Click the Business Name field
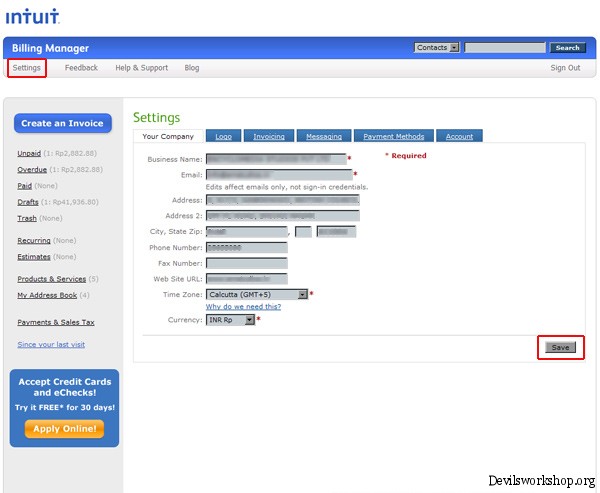The width and height of the screenshot is (600, 493). 276,159
